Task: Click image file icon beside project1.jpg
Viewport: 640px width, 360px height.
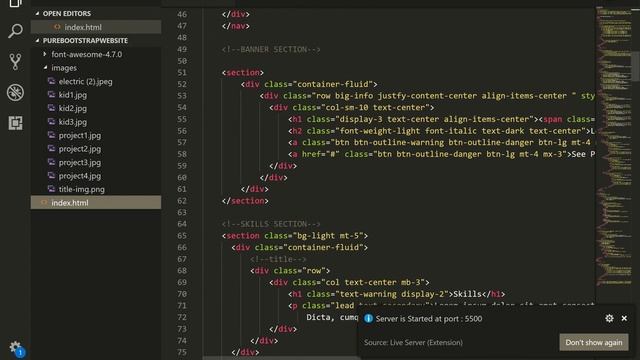Action: (51, 135)
